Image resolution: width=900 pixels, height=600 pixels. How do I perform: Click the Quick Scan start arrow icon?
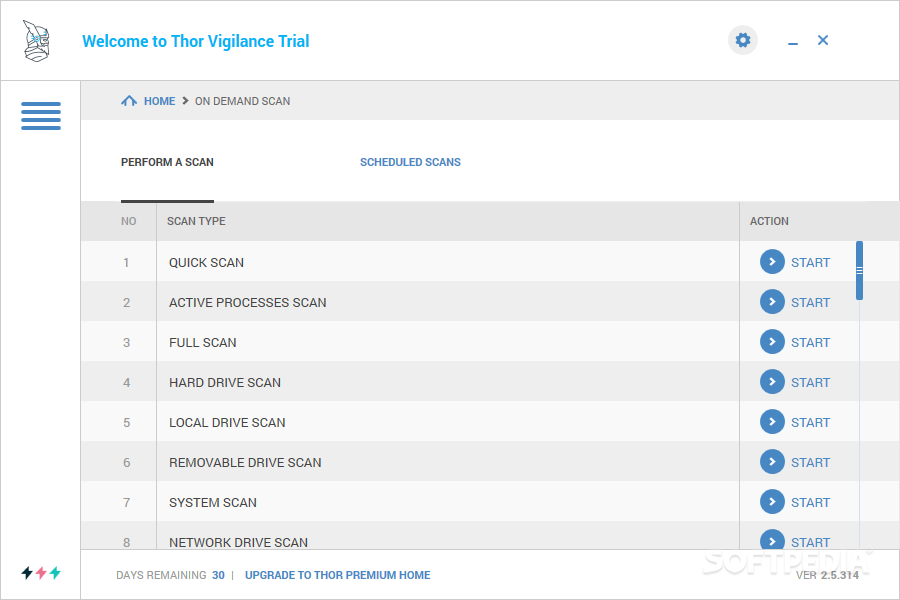[x=772, y=262]
